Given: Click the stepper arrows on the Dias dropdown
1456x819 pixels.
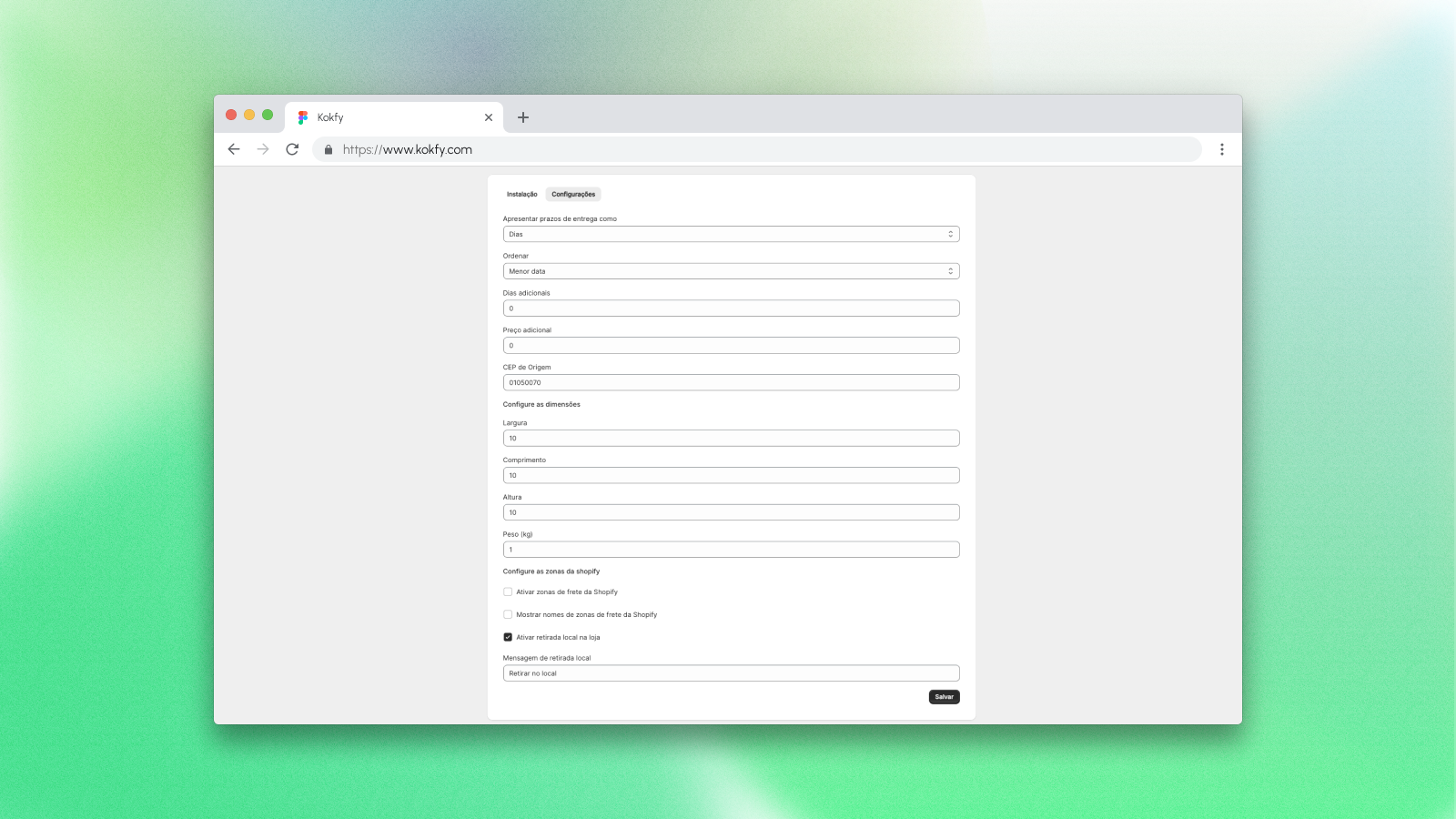Looking at the screenshot, I should [x=950, y=234].
